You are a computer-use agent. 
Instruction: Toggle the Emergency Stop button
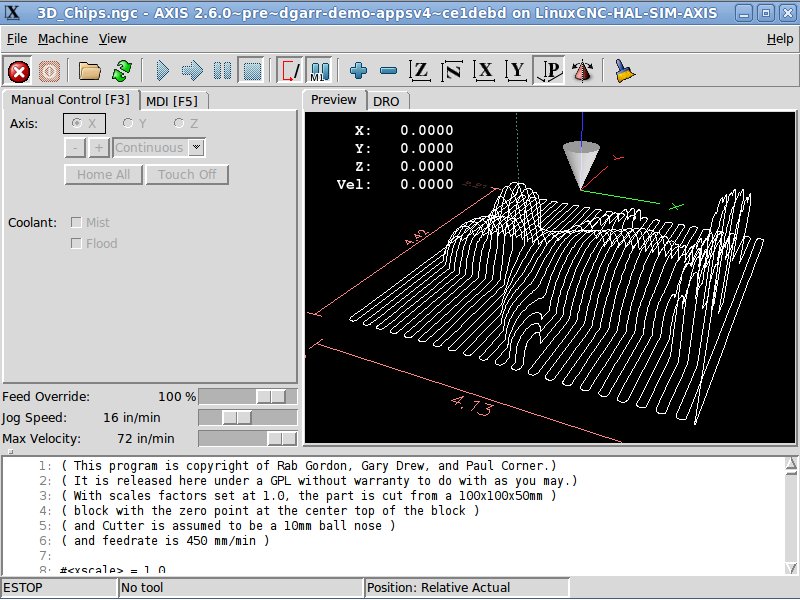[18, 71]
